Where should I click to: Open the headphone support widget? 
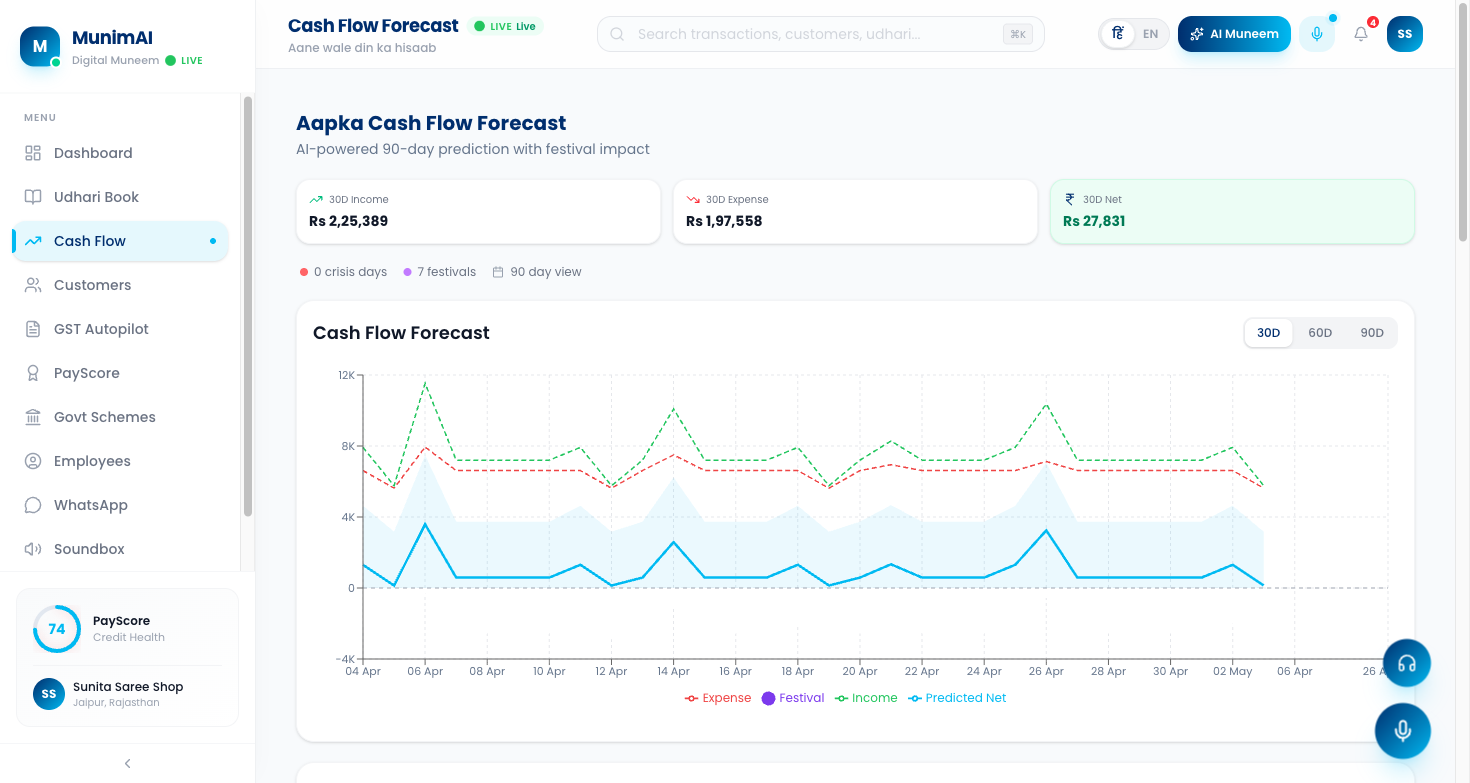pyautogui.click(x=1406, y=662)
